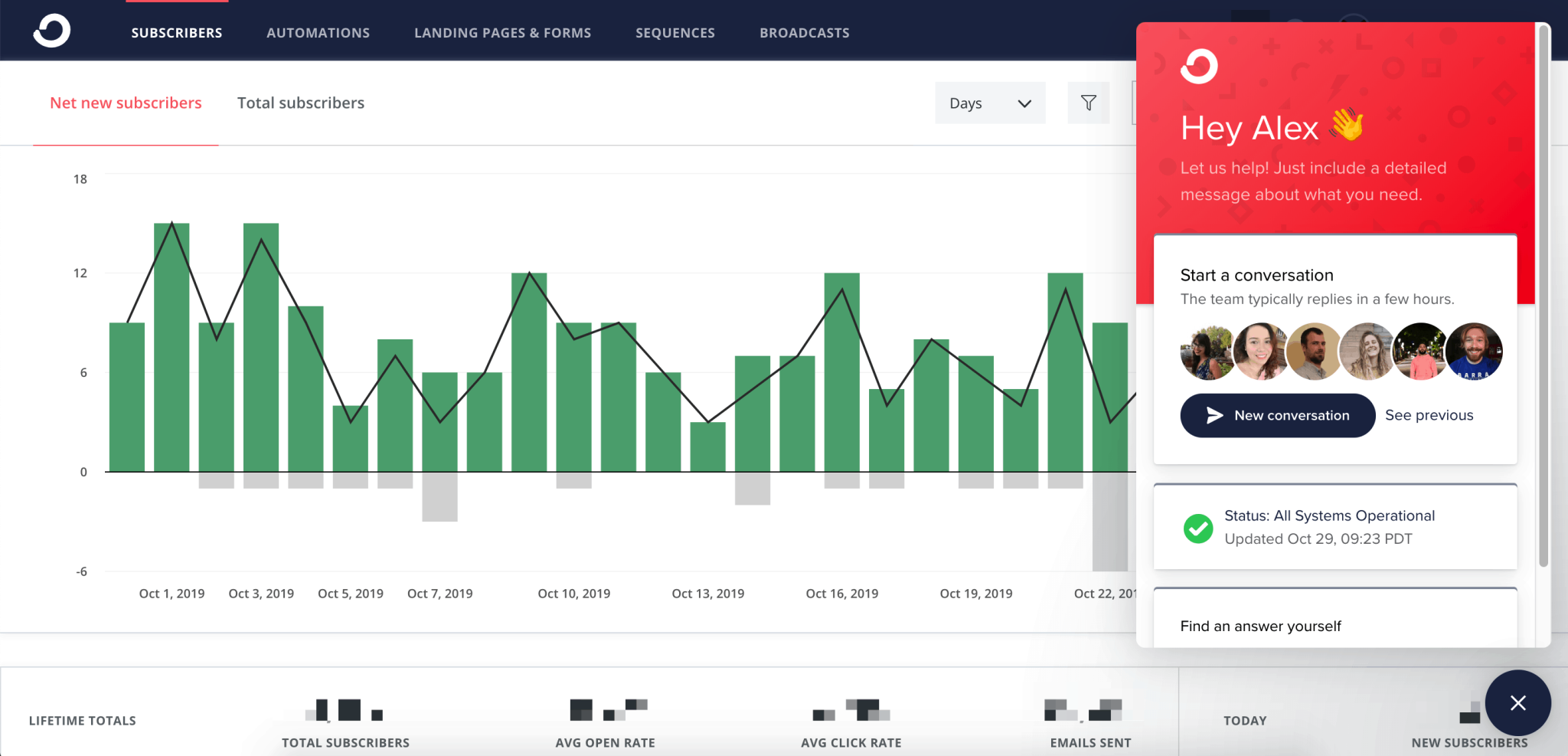This screenshot has width=1568, height=756.
Task: Open the All Systems Operational status card
Action: pyautogui.click(x=1335, y=527)
